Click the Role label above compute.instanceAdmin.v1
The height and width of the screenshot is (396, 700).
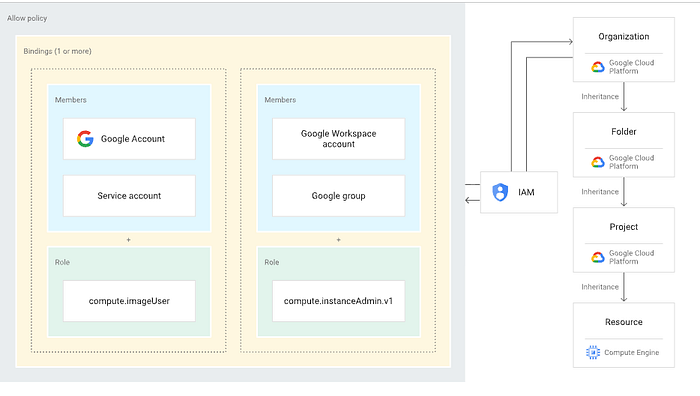pyautogui.click(x=271, y=262)
